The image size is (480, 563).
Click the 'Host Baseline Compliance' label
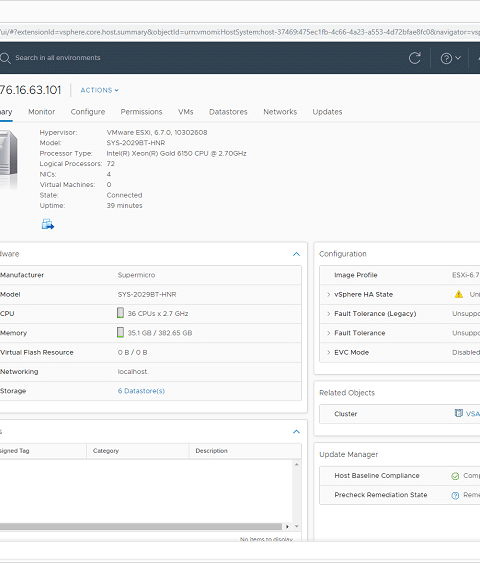(x=377, y=476)
